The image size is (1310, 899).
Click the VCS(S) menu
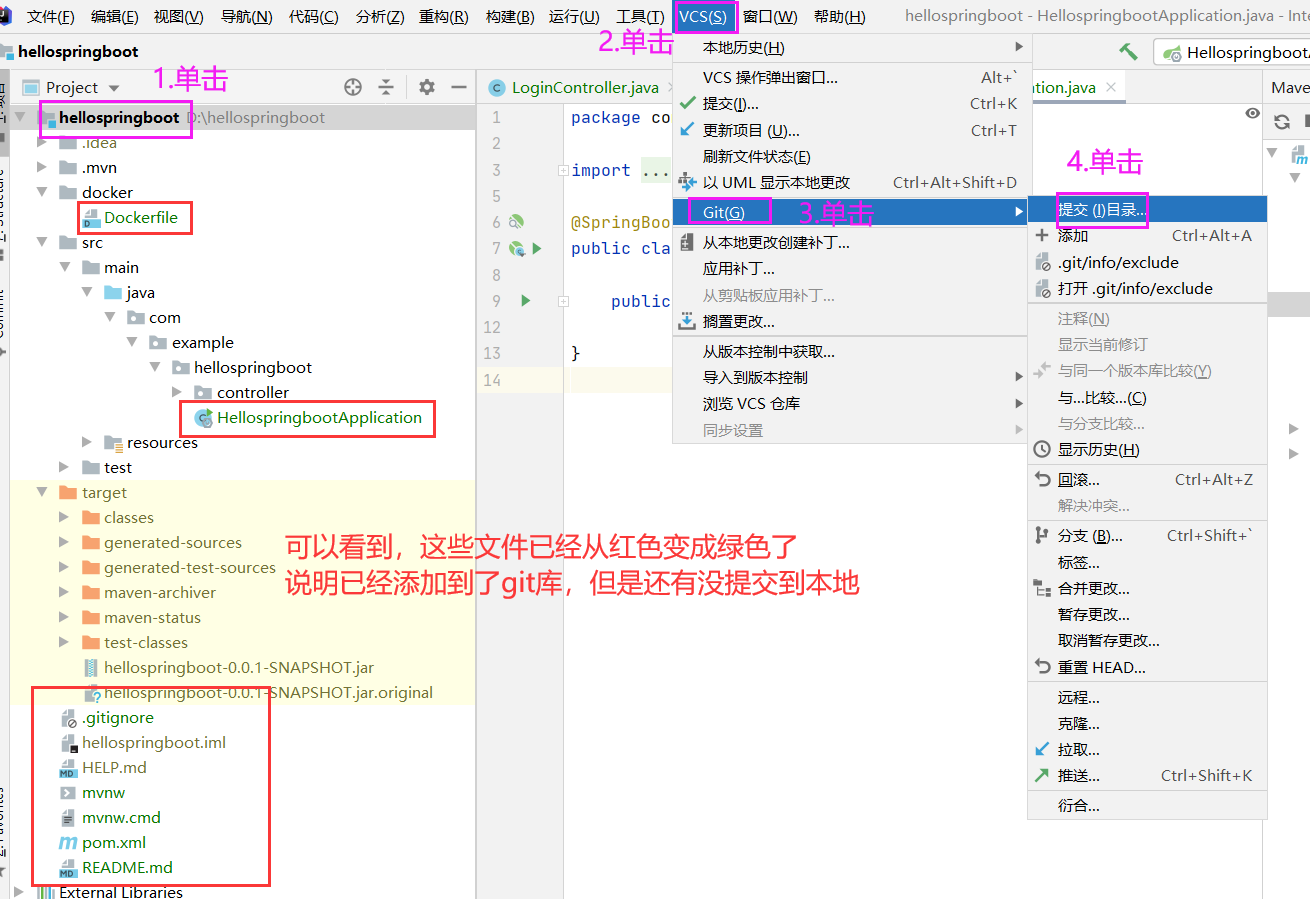pos(703,16)
